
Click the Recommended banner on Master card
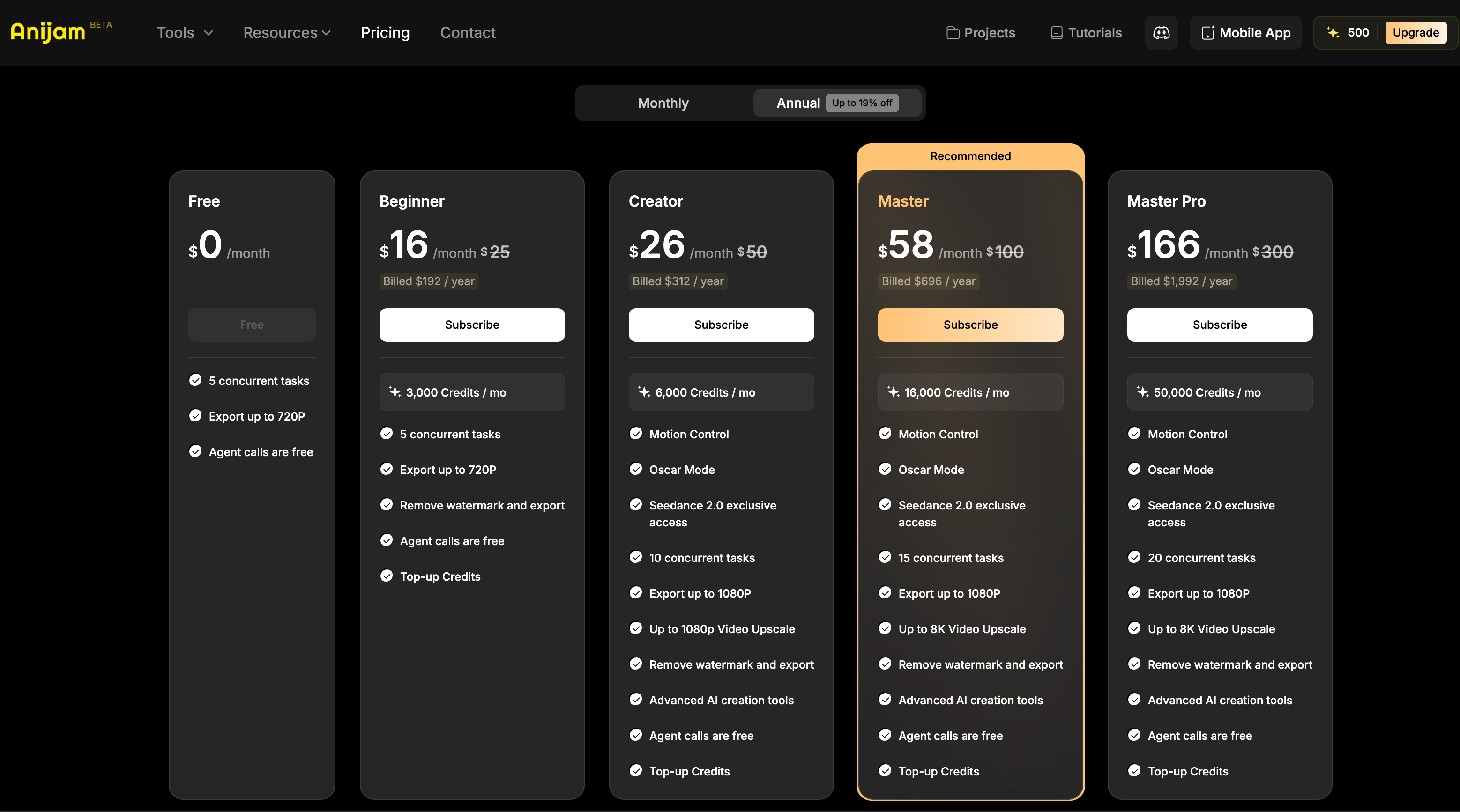click(x=971, y=156)
